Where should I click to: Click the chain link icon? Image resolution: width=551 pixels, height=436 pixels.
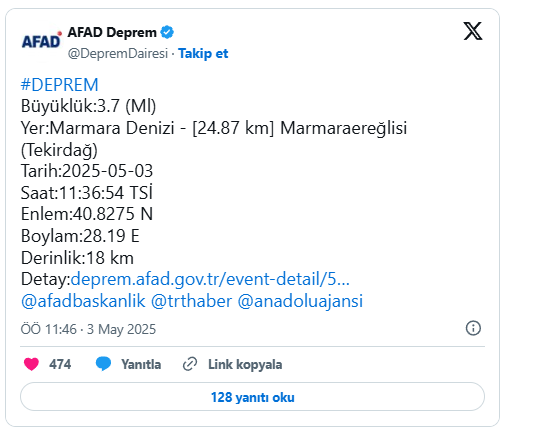(x=190, y=364)
